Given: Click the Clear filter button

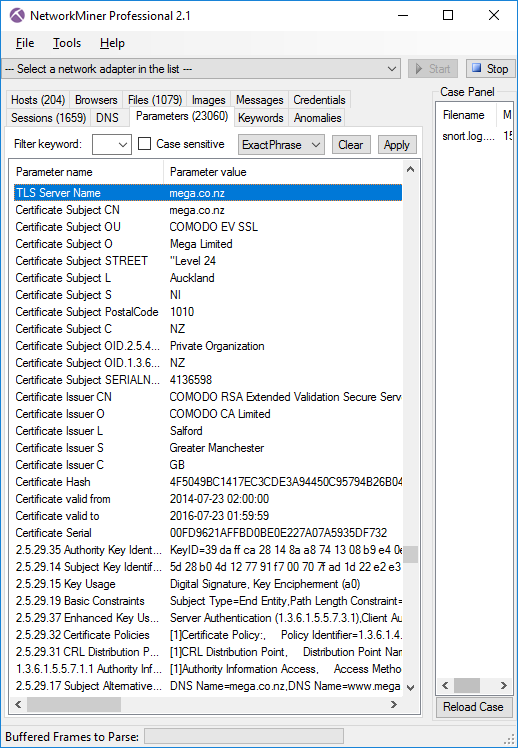Looking at the screenshot, I should [x=351, y=145].
